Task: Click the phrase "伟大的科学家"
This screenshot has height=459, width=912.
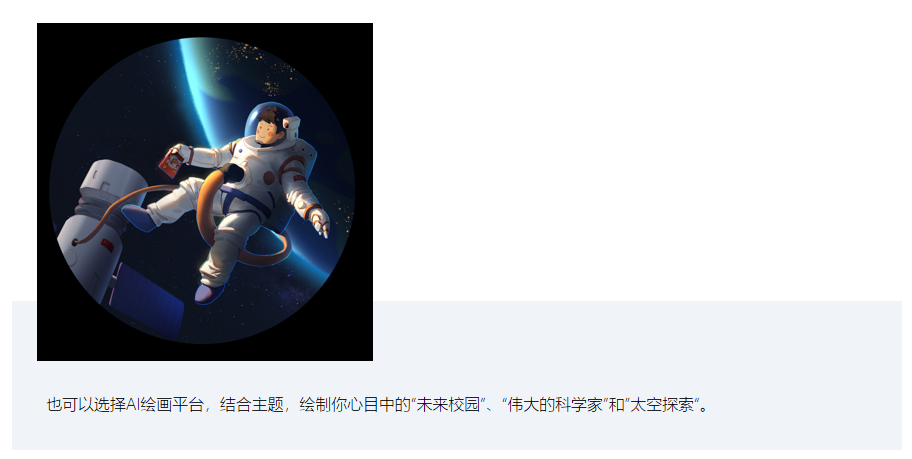Action: point(555,405)
